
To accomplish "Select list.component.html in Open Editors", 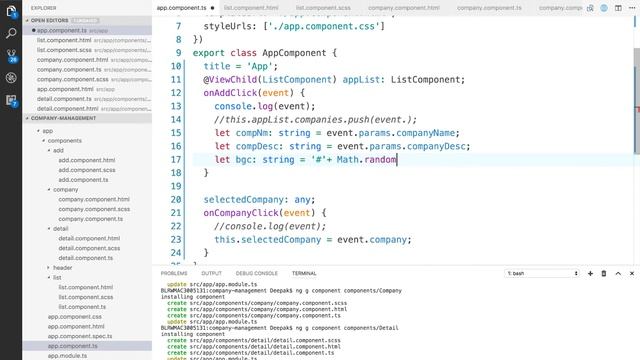I will (x=87, y=40).
